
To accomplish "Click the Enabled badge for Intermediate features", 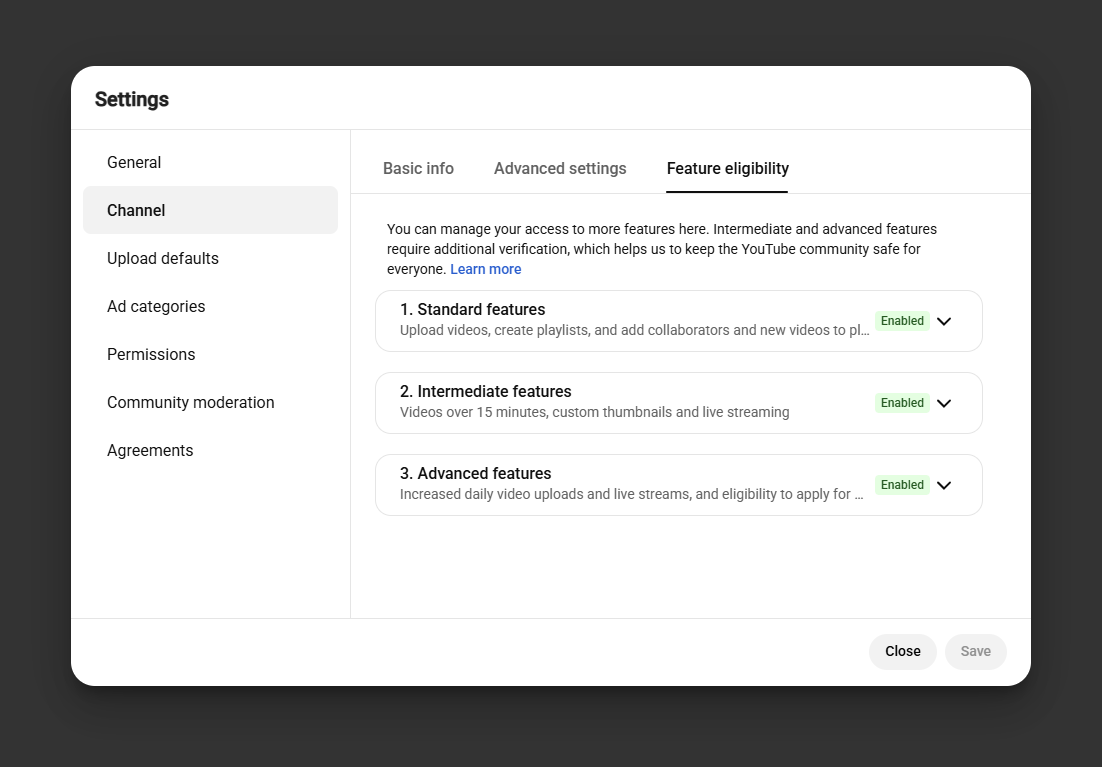I will click(x=902, y=403).
